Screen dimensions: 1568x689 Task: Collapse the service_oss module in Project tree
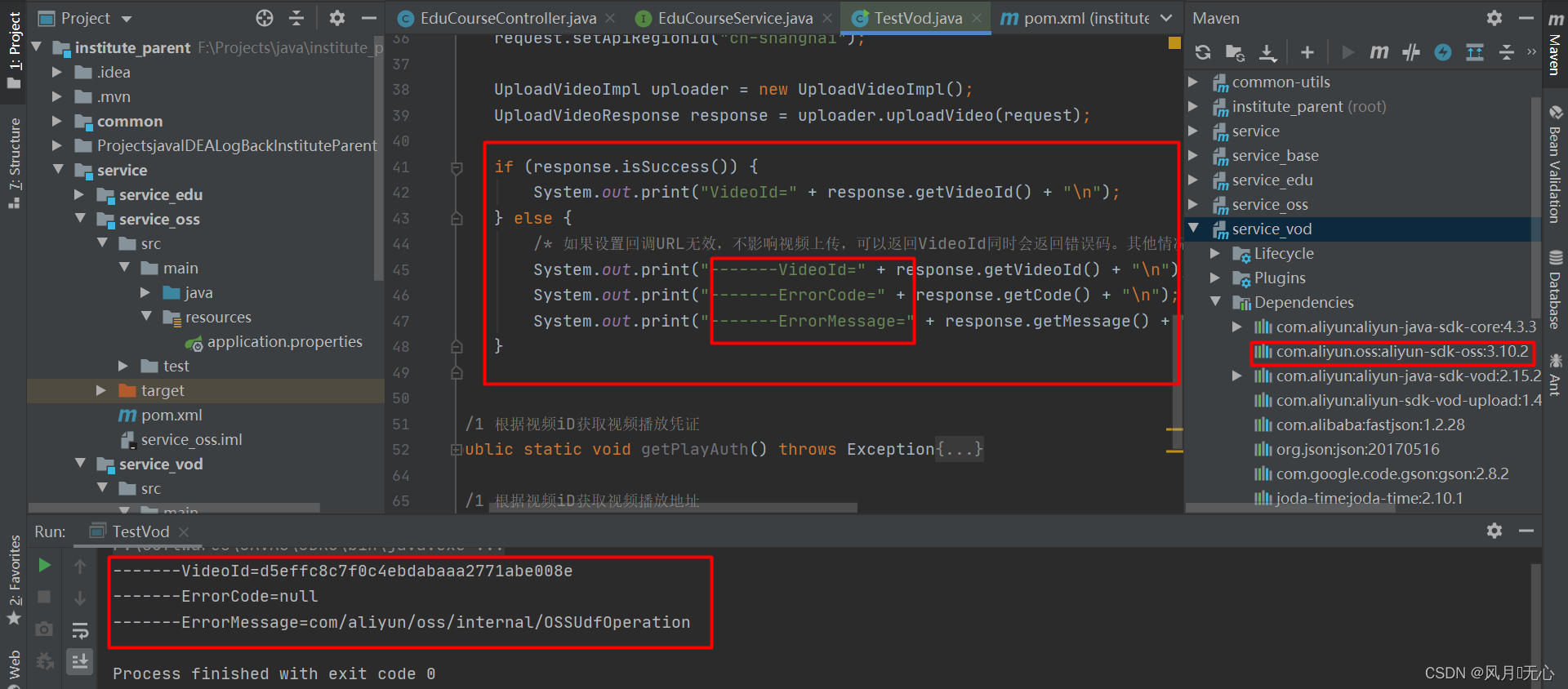80,219
